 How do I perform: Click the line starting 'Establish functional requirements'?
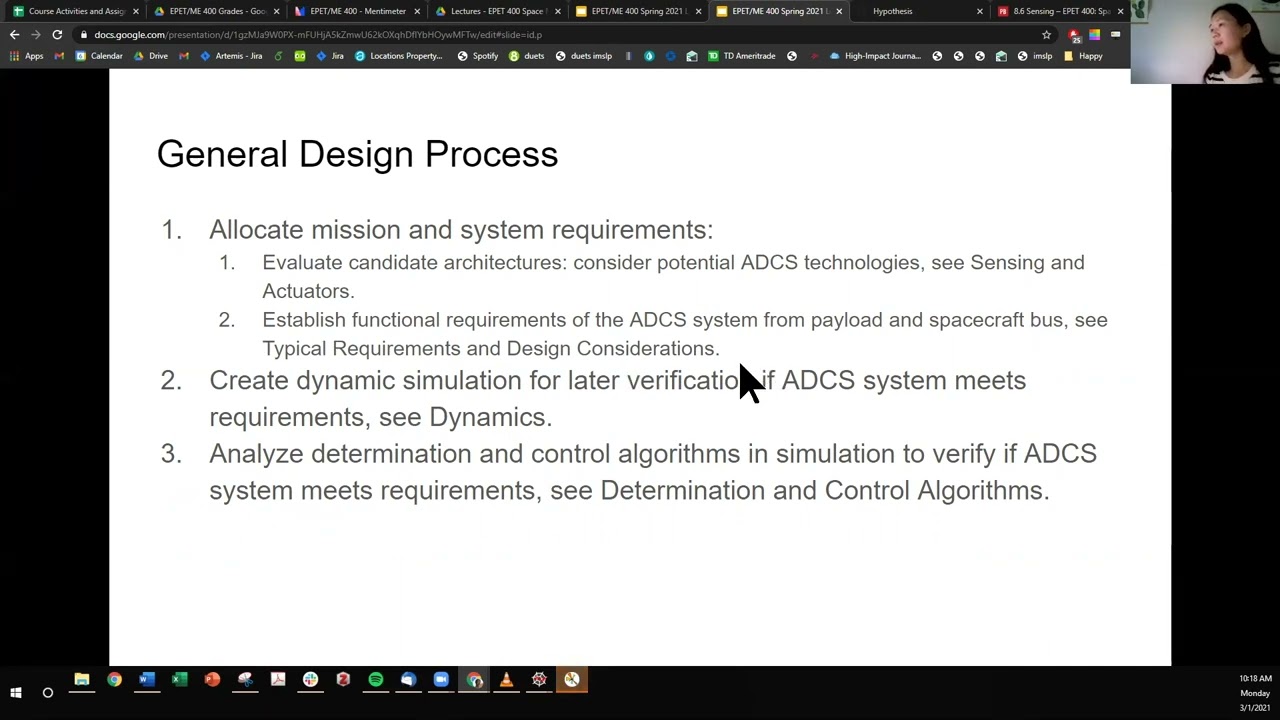(684, 334)
